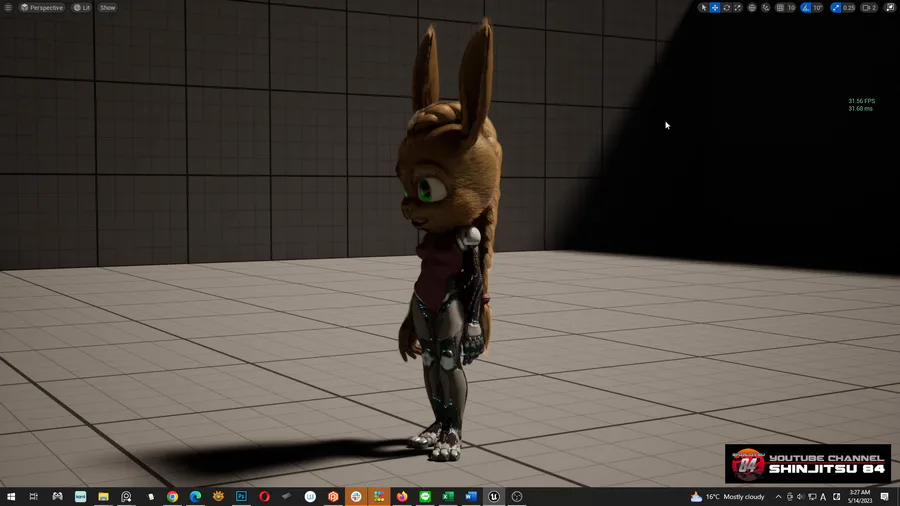Toggle surface snapping options icon
The height and width of the screenshot is (506, 900).
tap(766, 7)
